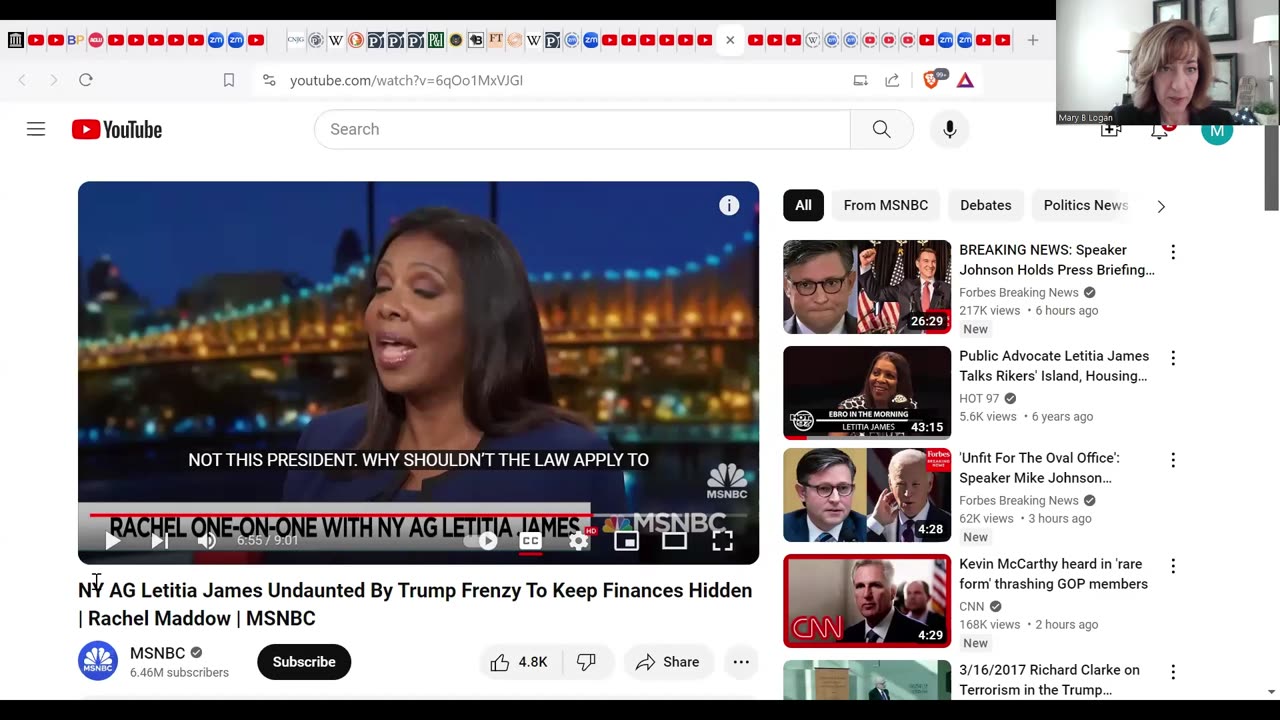Show more filter chips with the right chevron

(x=1161, y=206)
